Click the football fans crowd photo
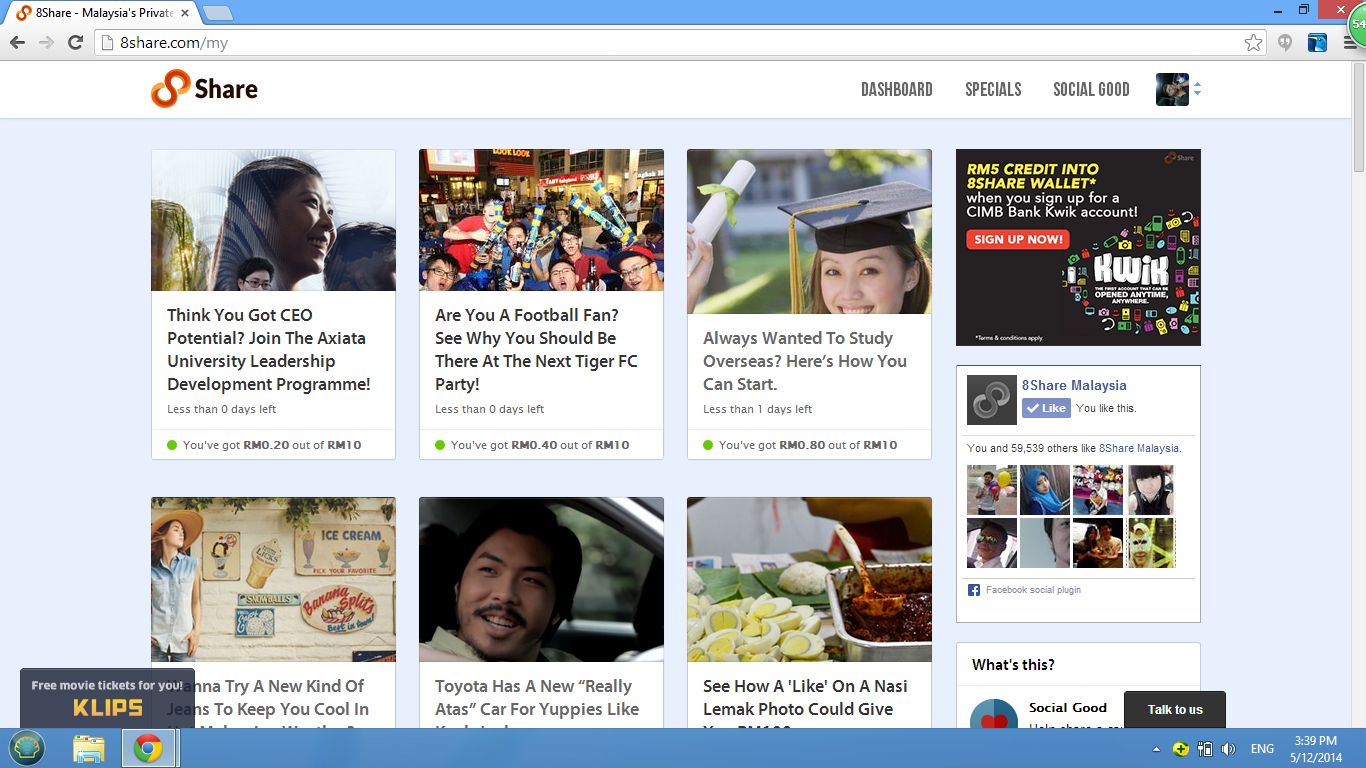 [x=541, y=220]
